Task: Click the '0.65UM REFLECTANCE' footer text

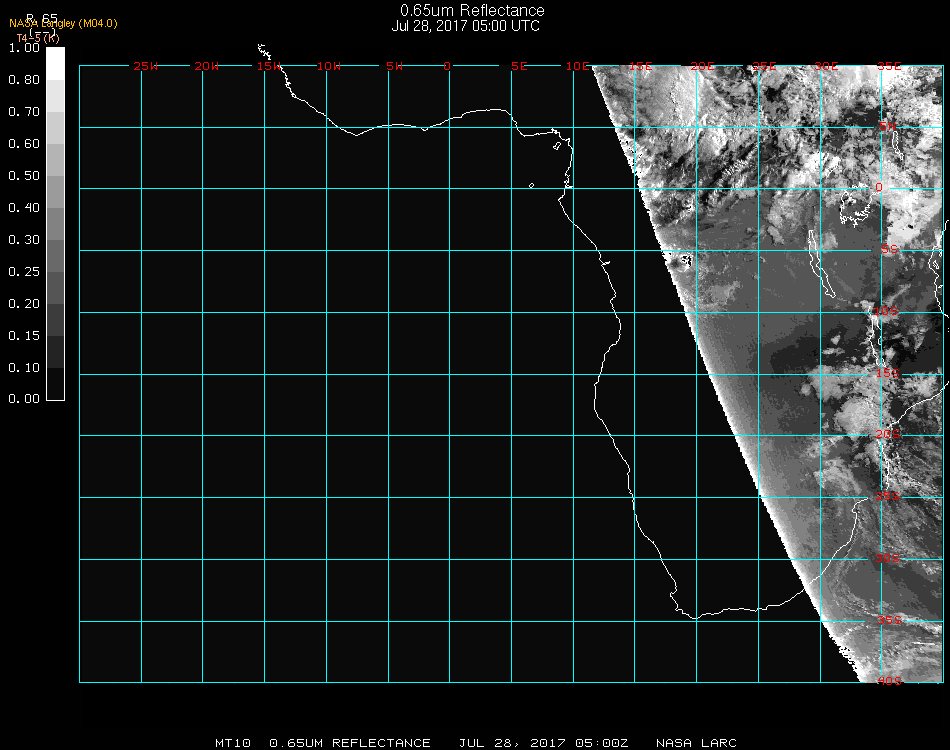Action: coord(350,743)
